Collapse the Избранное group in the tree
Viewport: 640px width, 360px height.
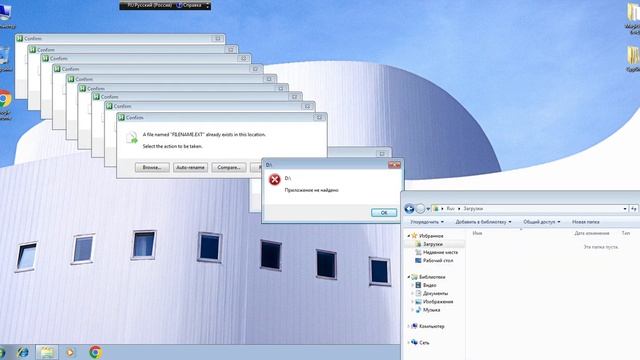408,236
